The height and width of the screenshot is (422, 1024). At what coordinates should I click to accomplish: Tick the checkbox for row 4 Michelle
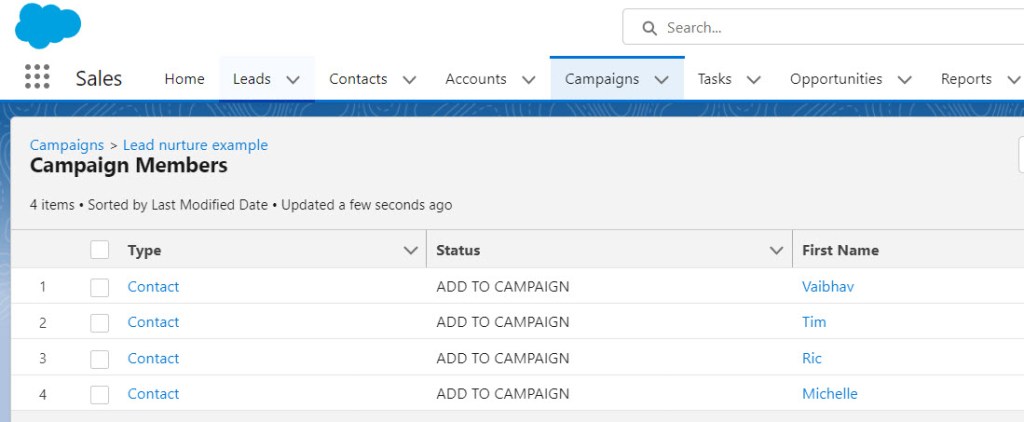(x=99, y=395)
